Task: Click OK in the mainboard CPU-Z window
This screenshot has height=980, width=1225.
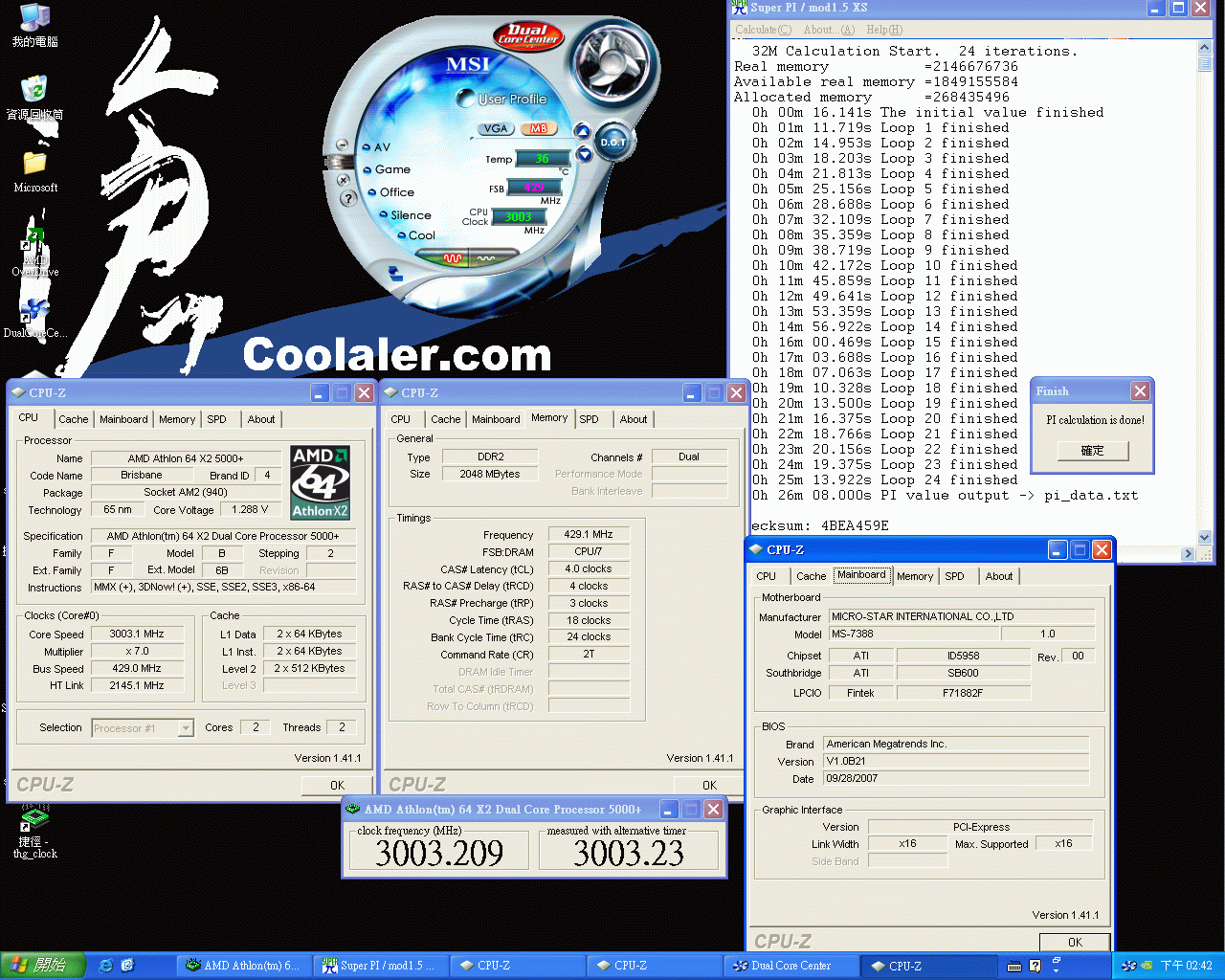Action: [x=1075, y=942]
